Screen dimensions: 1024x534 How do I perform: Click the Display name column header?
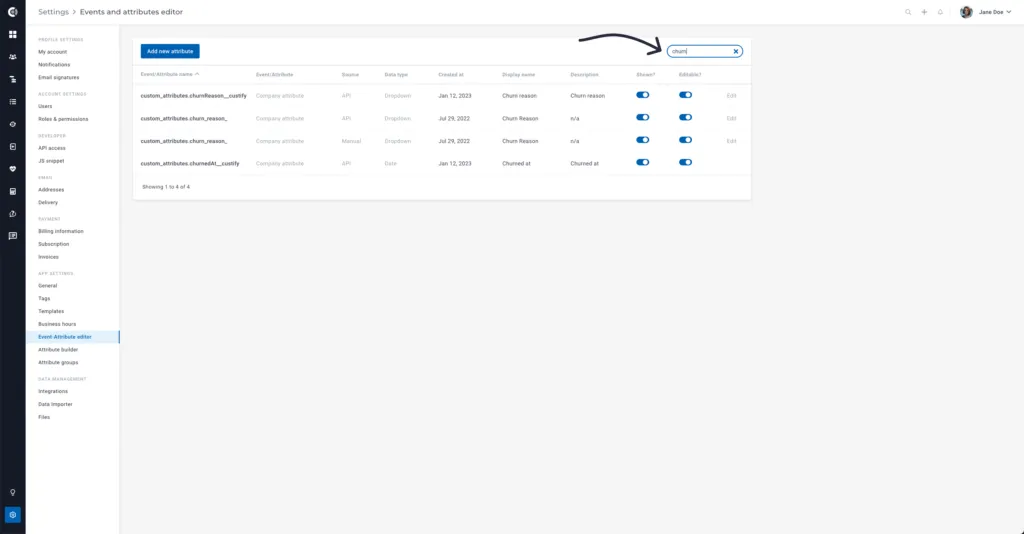pos(519,74)
